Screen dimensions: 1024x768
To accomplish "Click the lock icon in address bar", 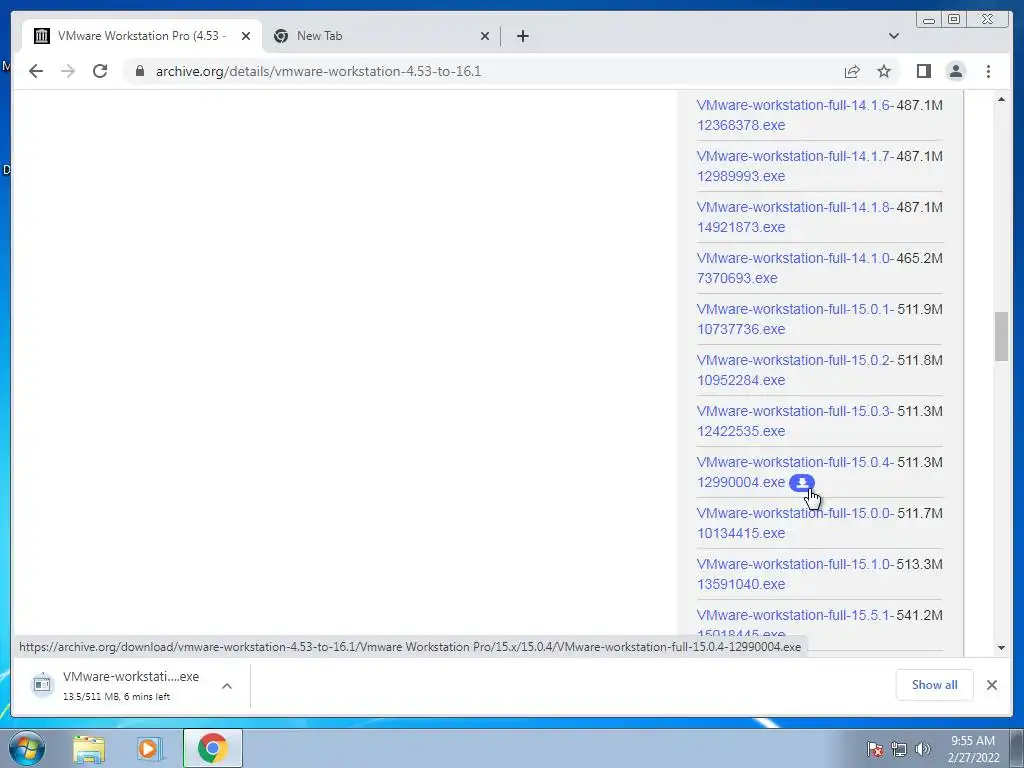I will coord(139,71).
